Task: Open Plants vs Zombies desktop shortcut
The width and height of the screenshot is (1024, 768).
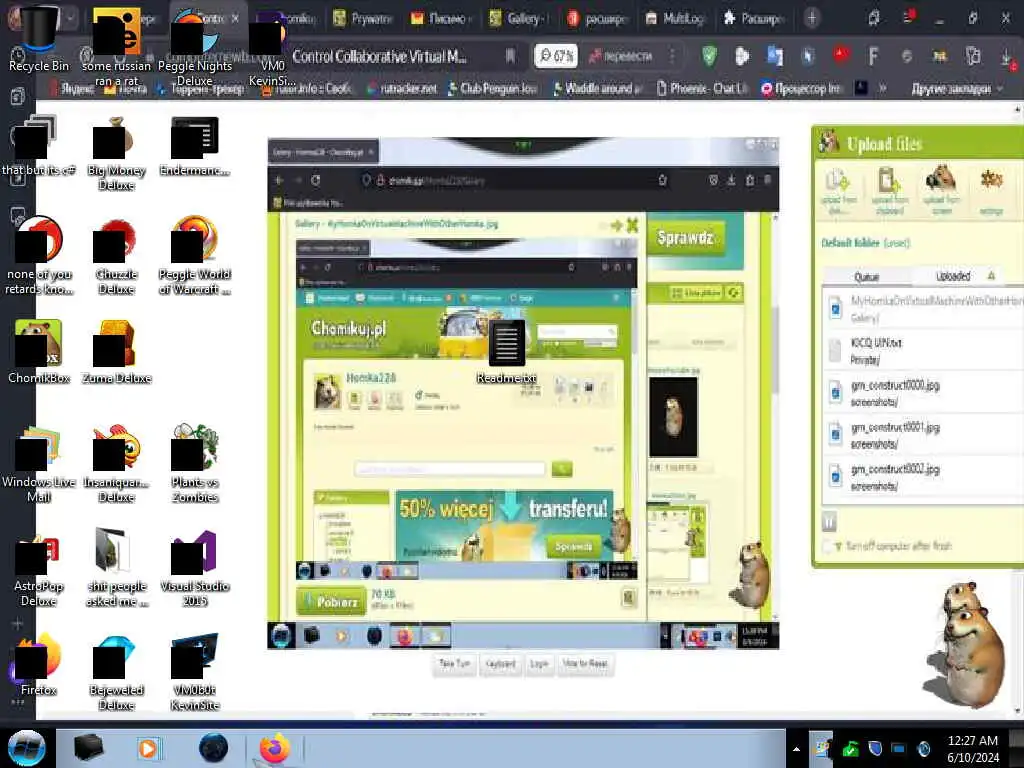Action: pyautogui.click(x=195, y=464)
